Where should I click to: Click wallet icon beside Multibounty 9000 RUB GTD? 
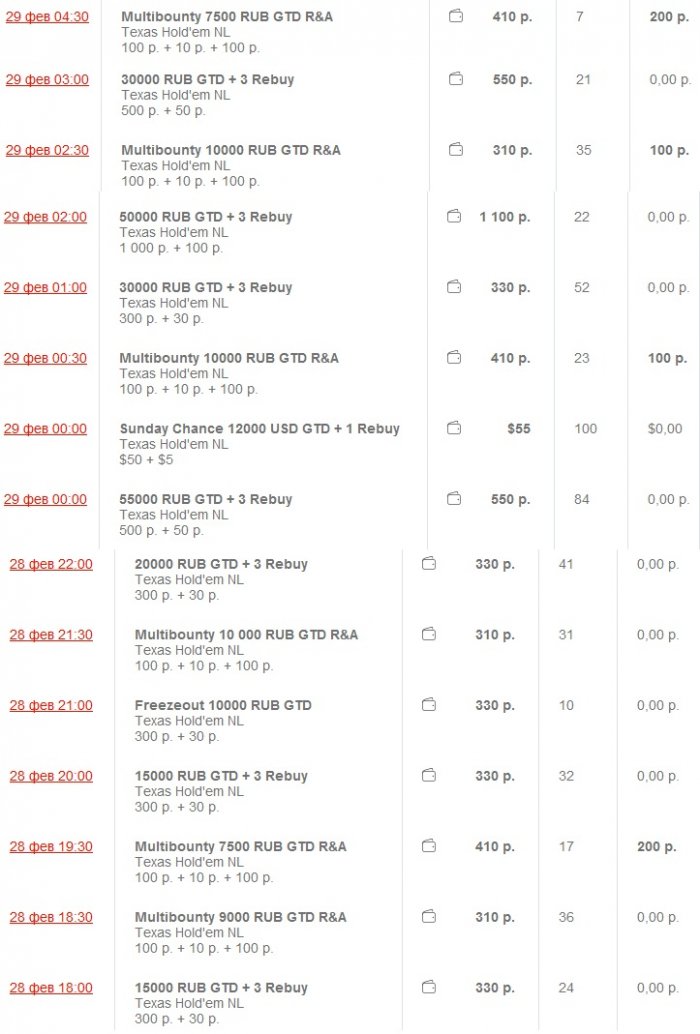point(429,917)
